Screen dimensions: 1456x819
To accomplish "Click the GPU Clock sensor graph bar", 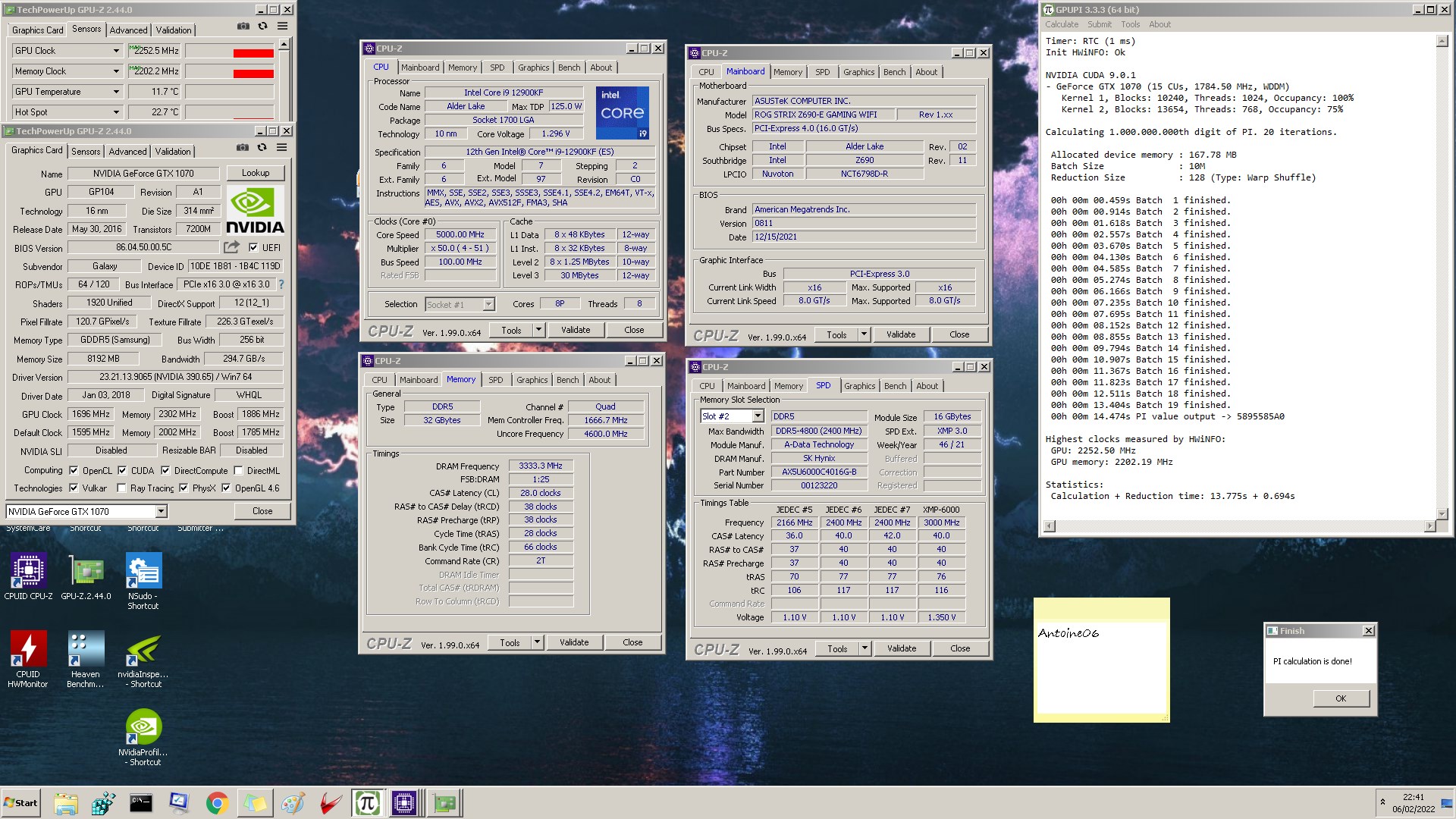I will [230, 51].
